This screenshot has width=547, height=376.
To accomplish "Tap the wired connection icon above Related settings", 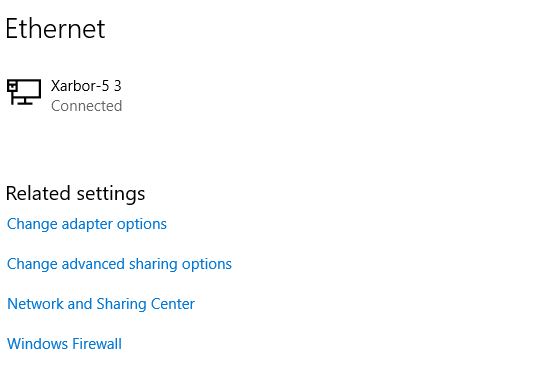I will point(24,92).
